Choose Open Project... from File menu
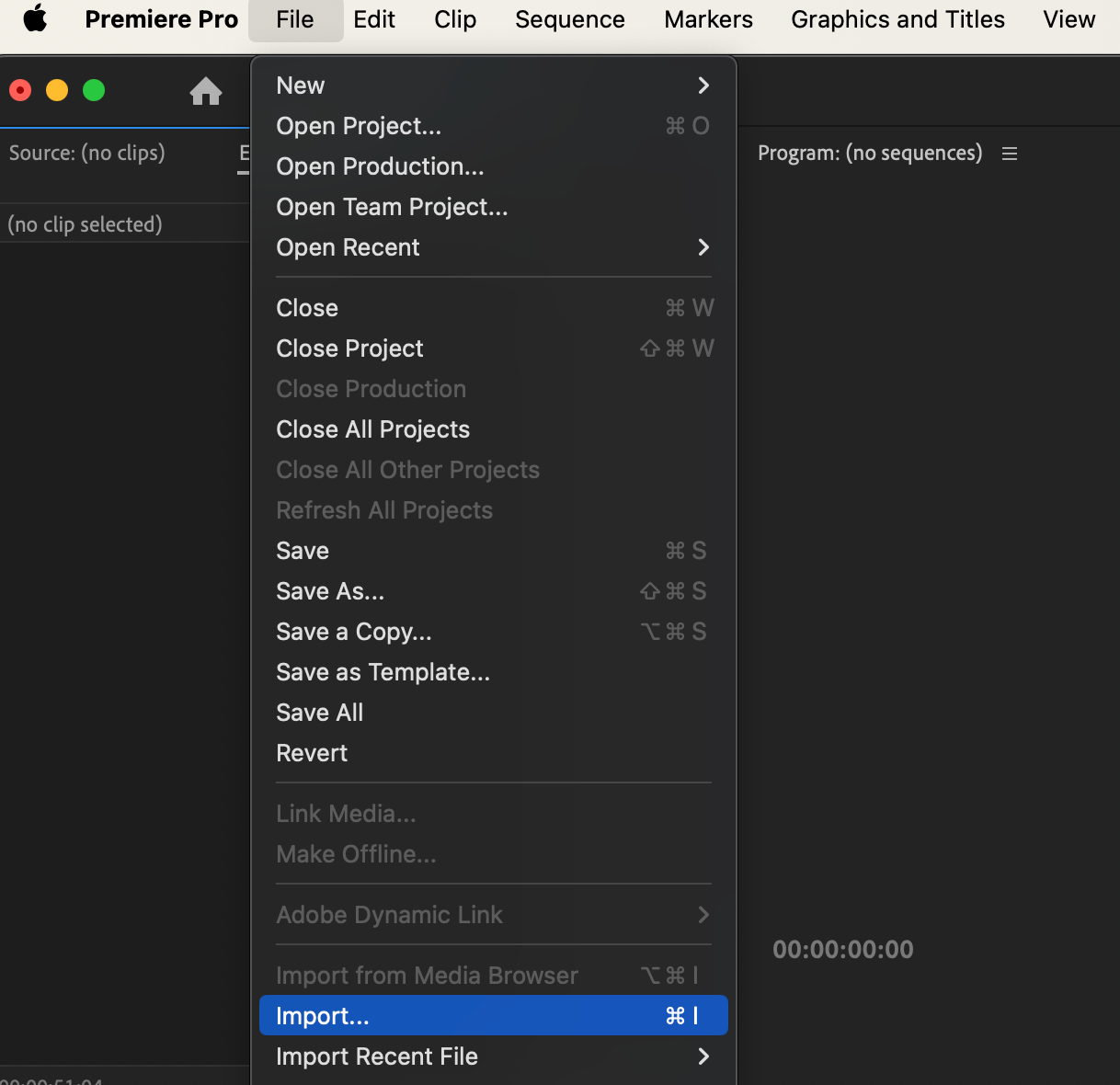The height and width of the screenshot is (1085, 1120). [494, 126]
